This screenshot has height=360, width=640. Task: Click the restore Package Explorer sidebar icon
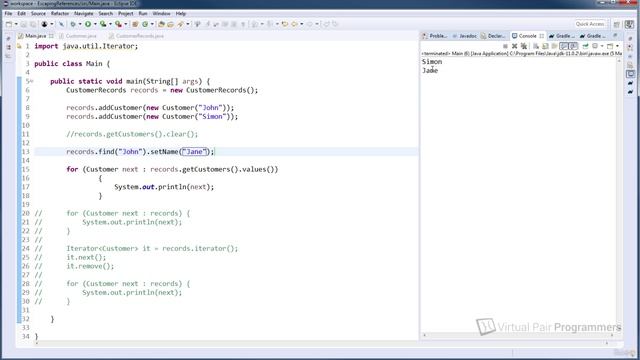click(x=9, y=47)
